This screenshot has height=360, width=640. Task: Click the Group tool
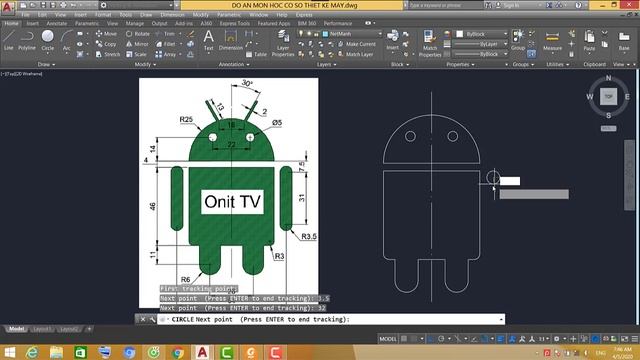tap(518, 40)
